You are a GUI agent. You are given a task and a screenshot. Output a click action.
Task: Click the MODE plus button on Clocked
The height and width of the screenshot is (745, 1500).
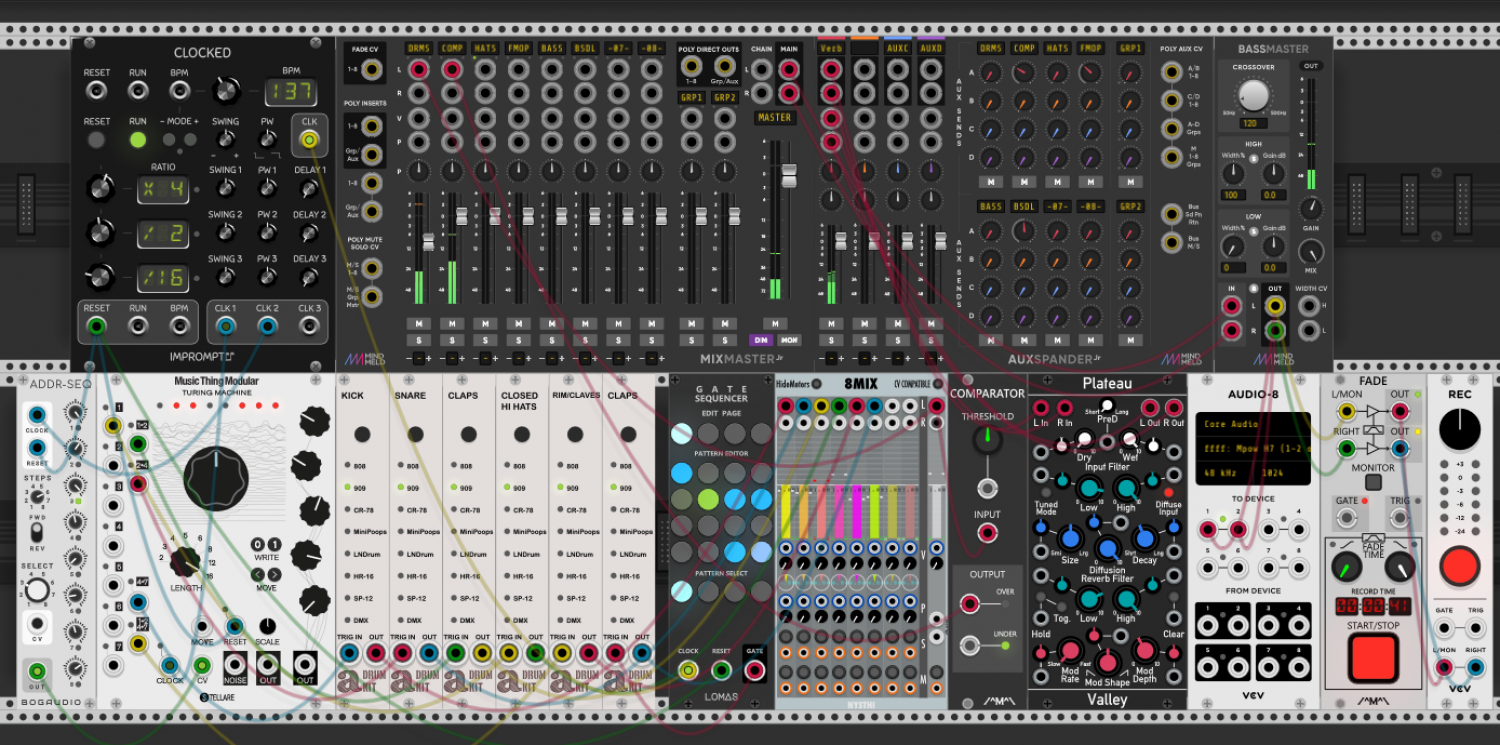[188, 140]
